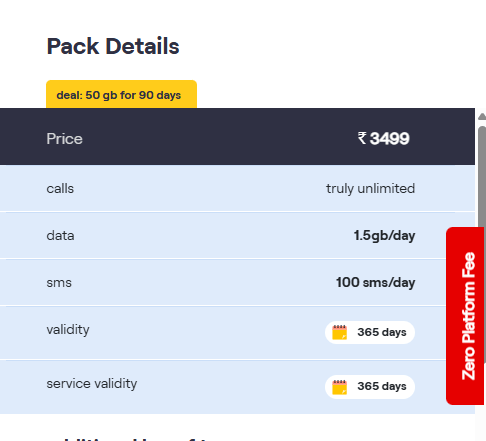Click the 3499 price value
Image resolution: width=486 pixels, height=441 pixels.
pyautogui.click(x=390, y=138)
